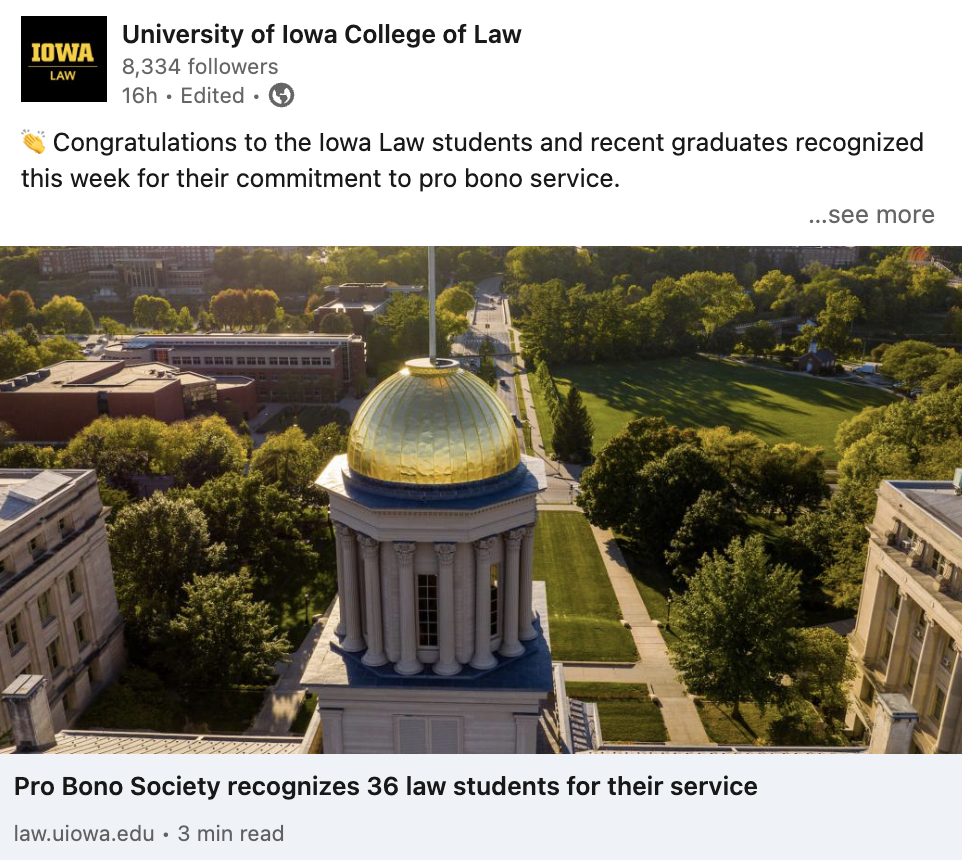
Task: Click the stone building at photo's right edge
Action: pyautogui.click(x=910, y=610)
